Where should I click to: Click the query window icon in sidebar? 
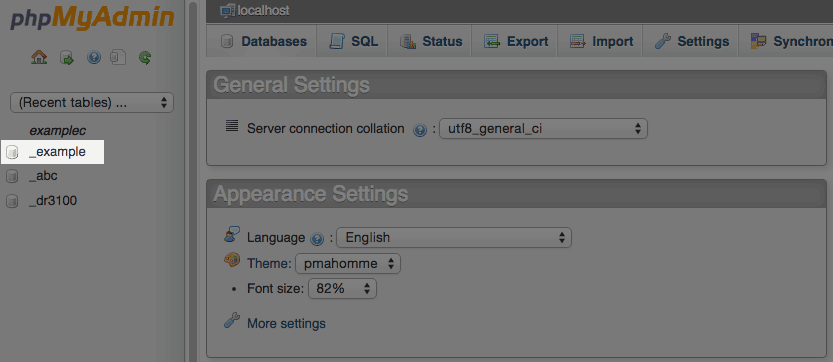(118, 57)
